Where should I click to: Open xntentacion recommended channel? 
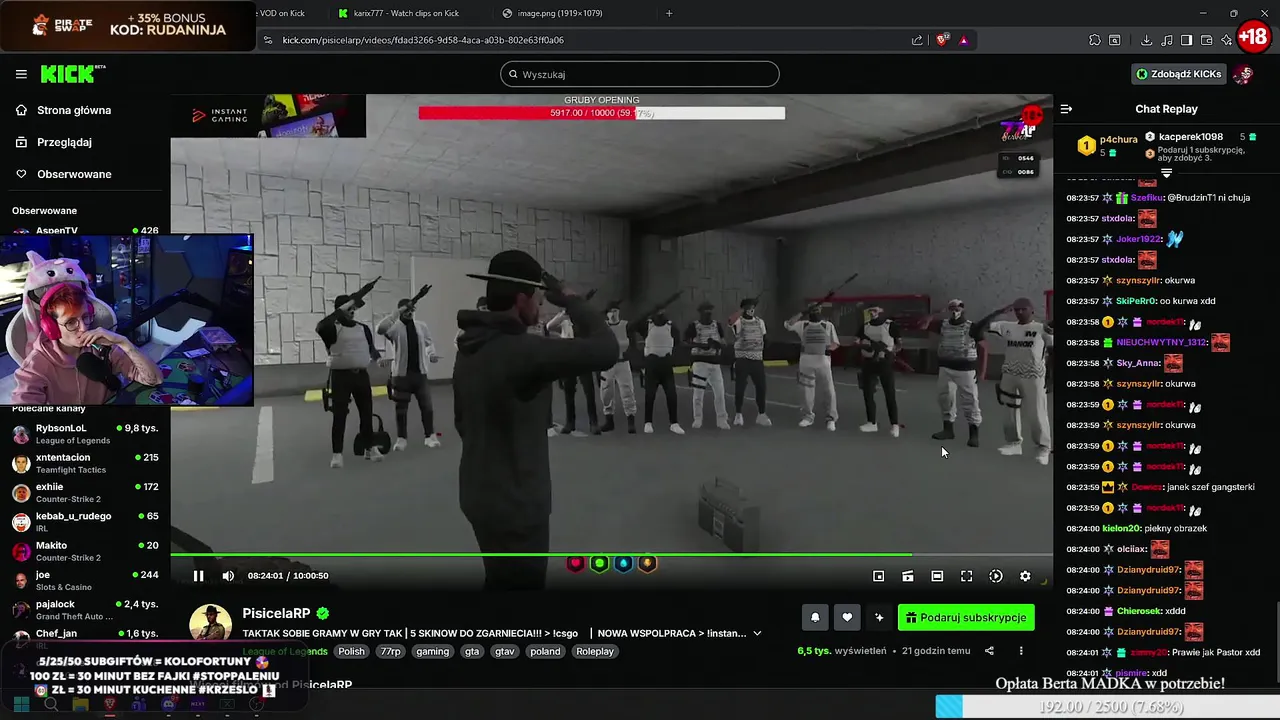85,463
